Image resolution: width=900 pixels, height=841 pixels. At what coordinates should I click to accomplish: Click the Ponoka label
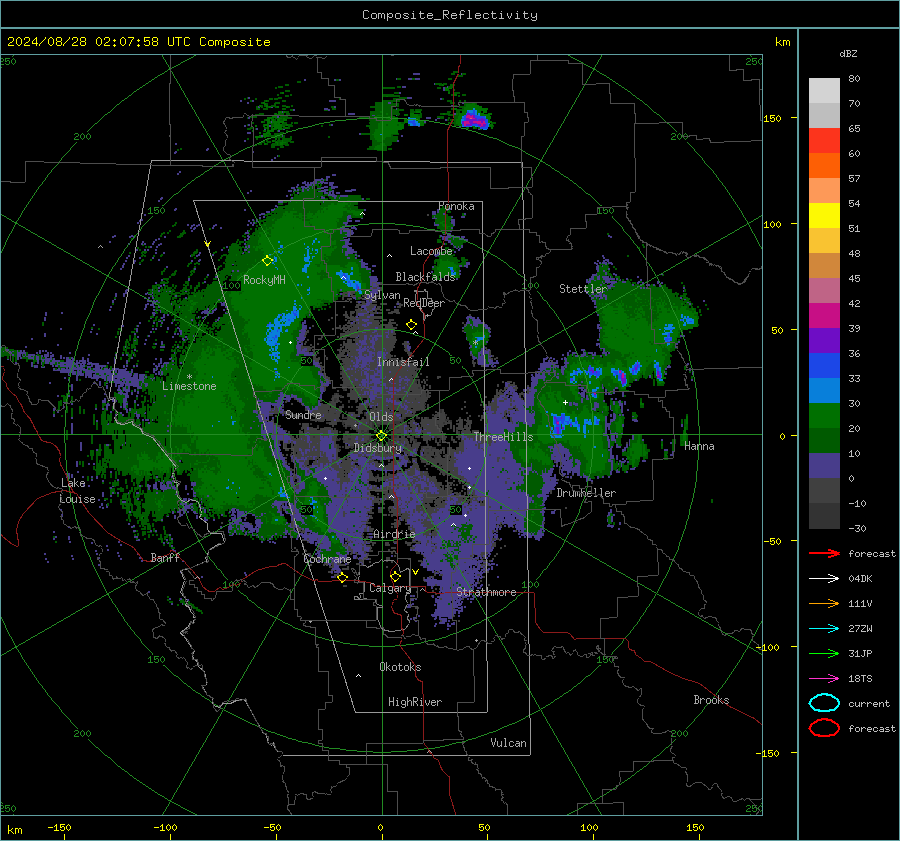(456, 206)
